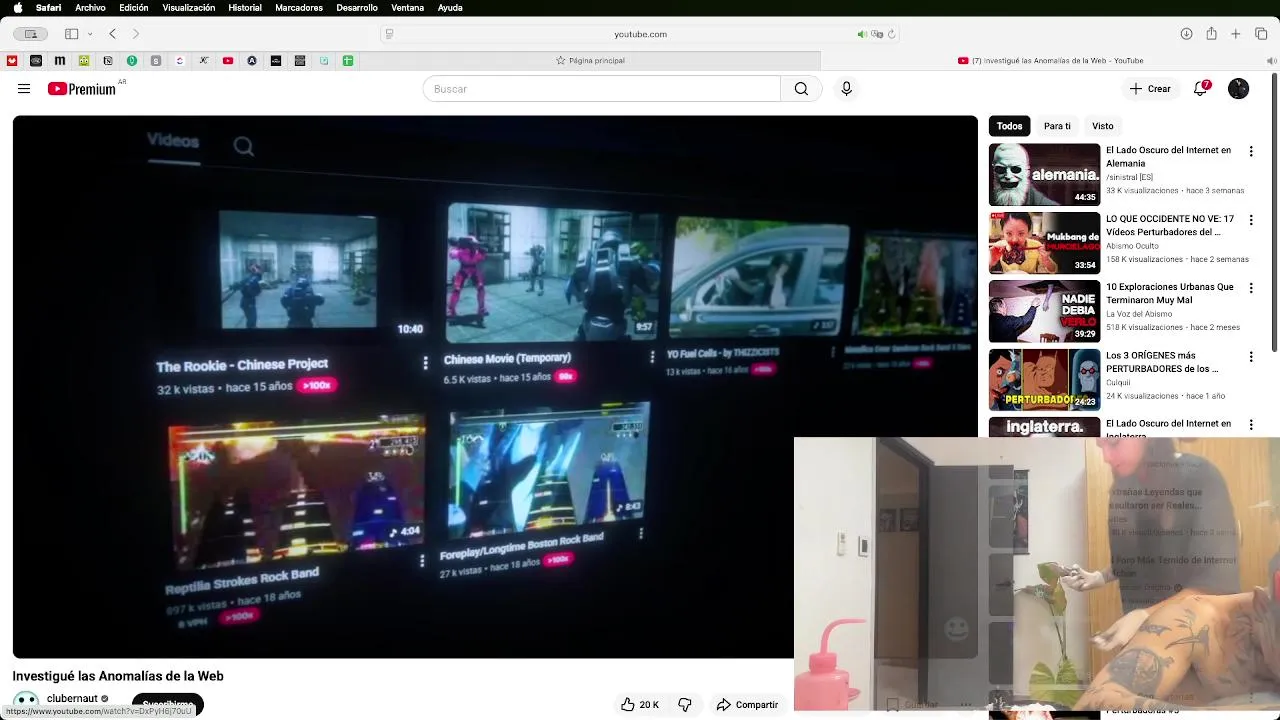Open the Ventana menu

407,8
